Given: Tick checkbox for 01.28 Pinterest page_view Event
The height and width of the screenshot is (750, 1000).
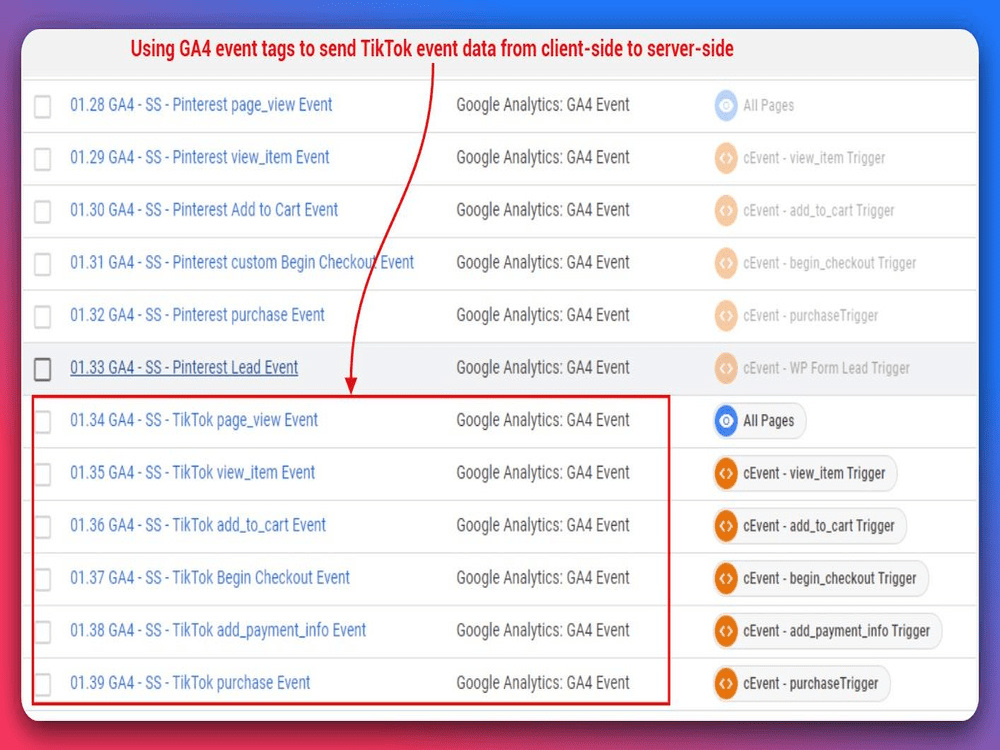Looking at the screenshot, I should 43,107.
